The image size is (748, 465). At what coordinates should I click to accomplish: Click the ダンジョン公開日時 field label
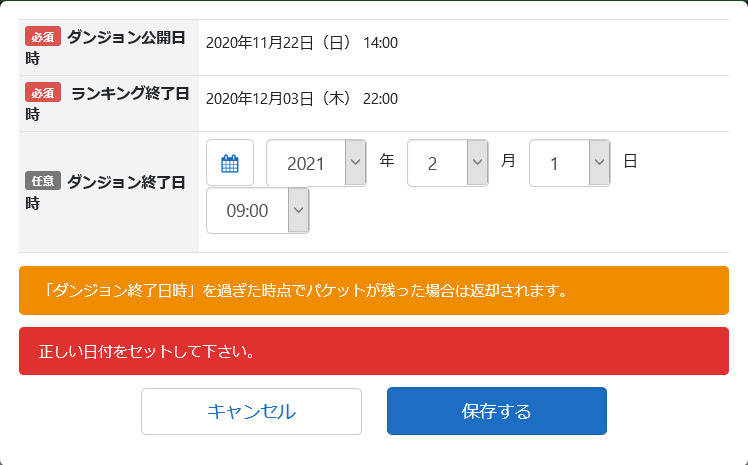(125, 38)
